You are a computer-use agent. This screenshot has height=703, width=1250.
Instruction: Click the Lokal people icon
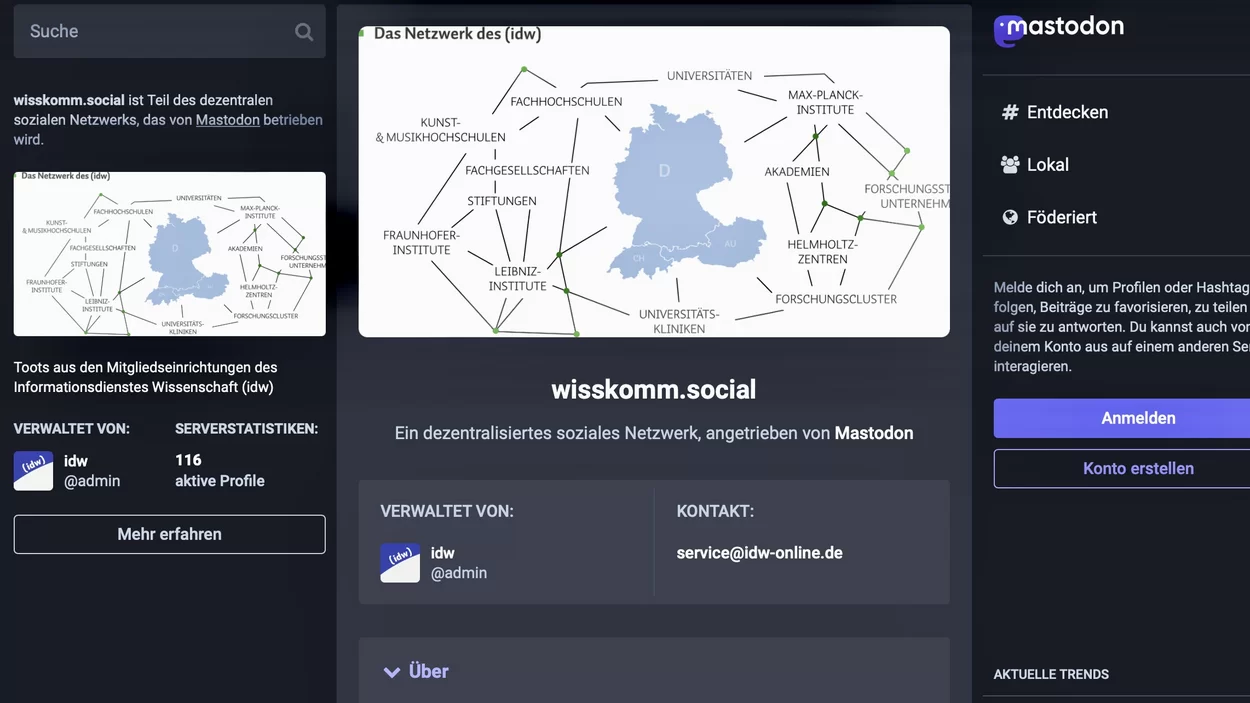pyautogui.click(x=1010, y=165)
